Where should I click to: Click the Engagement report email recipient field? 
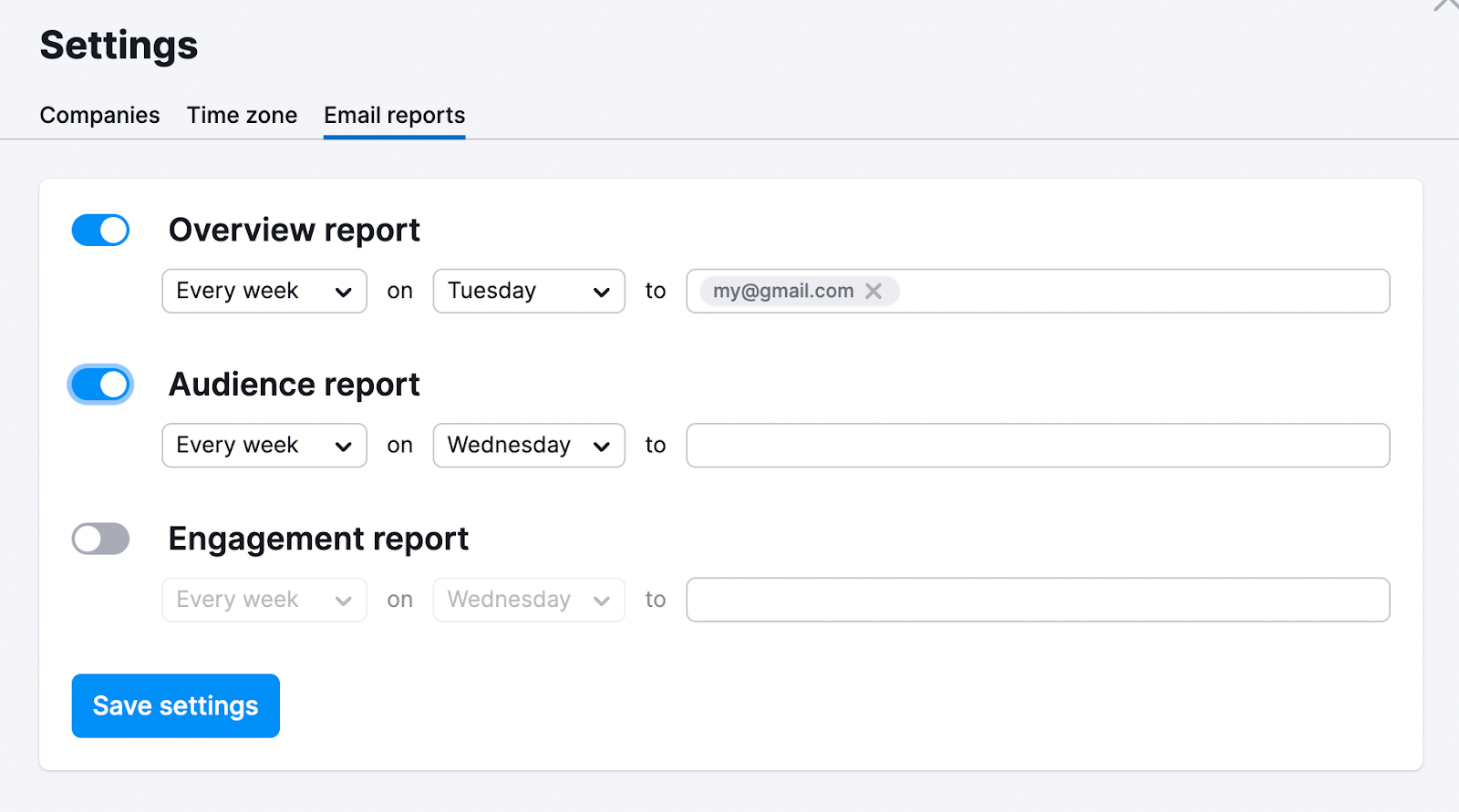pyautogui.click(x=1037, y=601)
